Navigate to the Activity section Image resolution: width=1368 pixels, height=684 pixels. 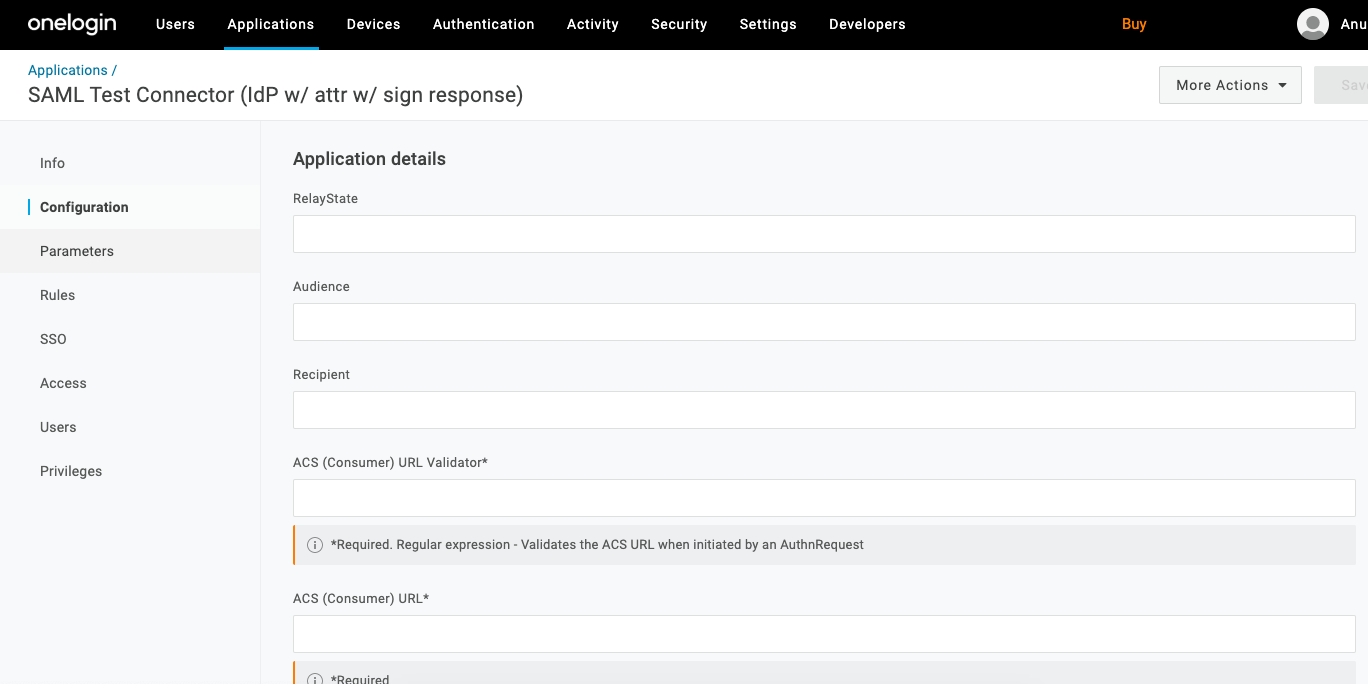tap(592, 24)
